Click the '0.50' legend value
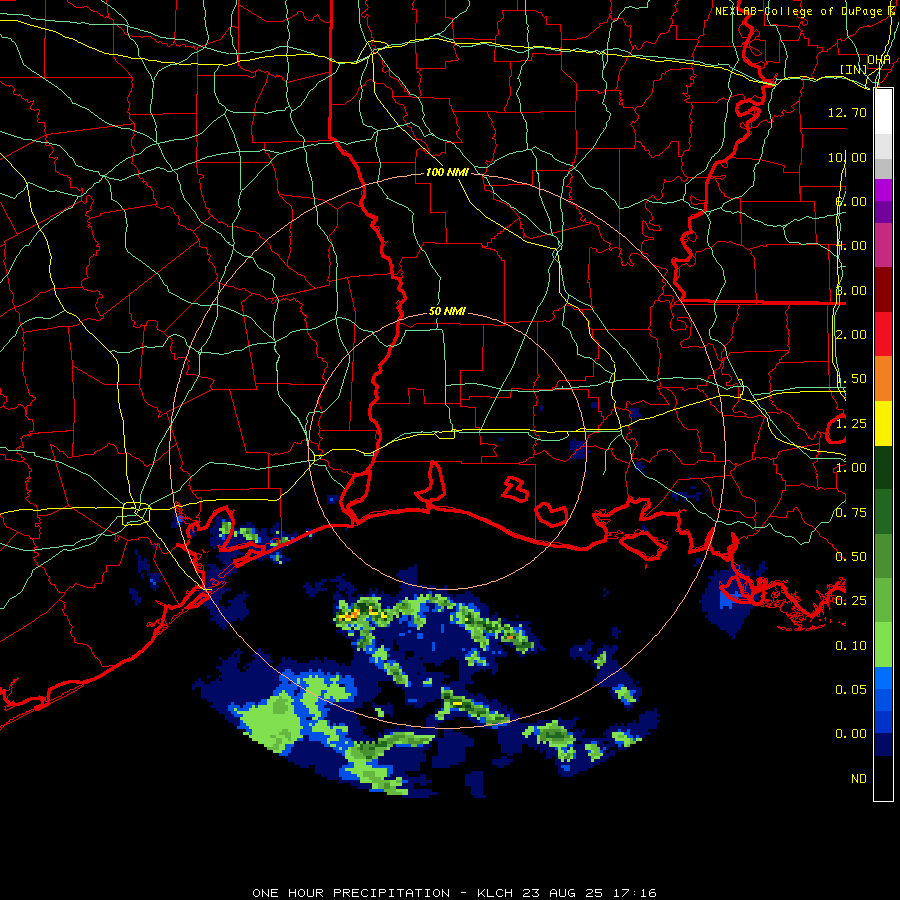 pos(851,557)
